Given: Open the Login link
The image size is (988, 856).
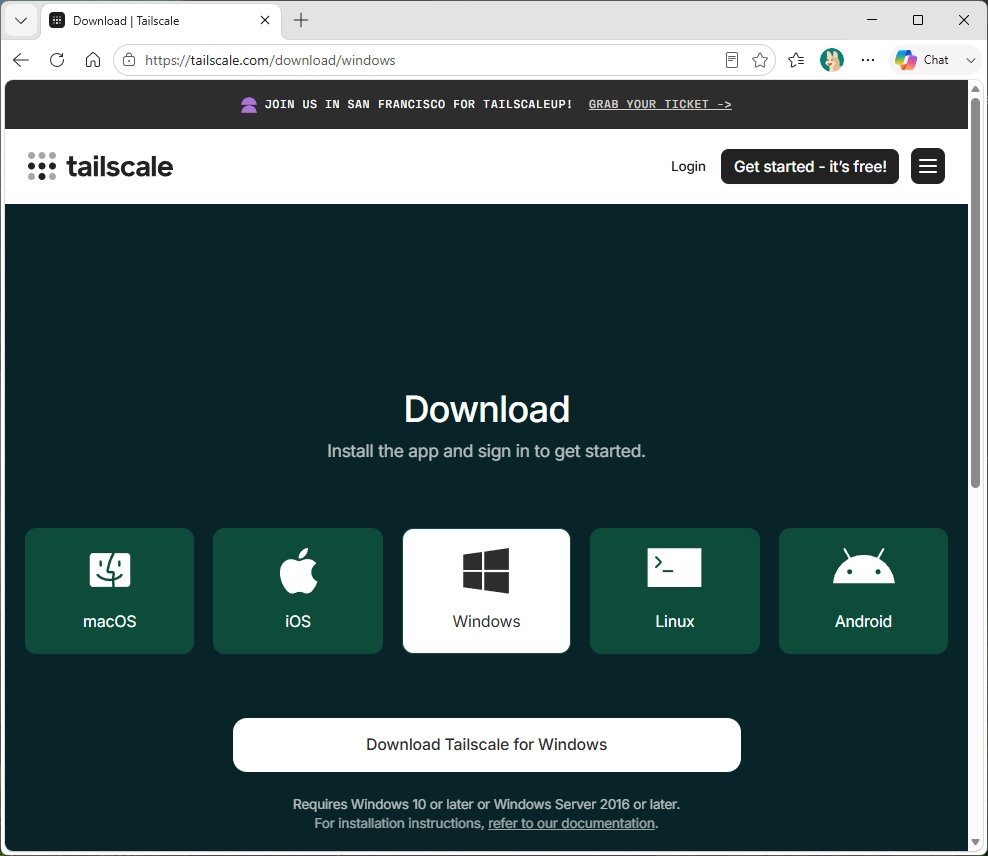Looking at the screenshot, I should pos(688,166).
